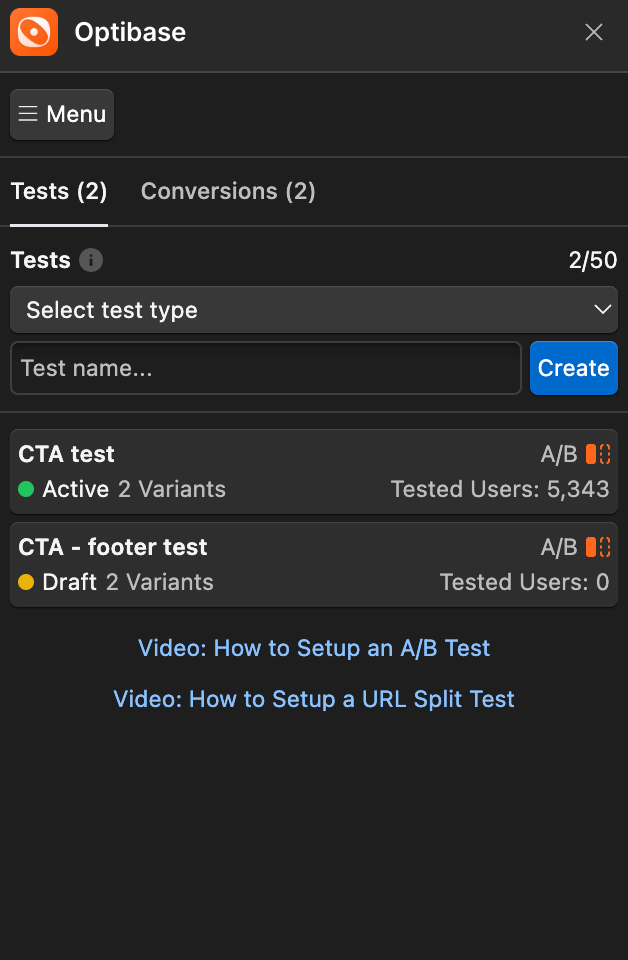The width and height of the screenshot is (628, 960).
Task: Open video link for A/B Test setup
Action: 314,648
